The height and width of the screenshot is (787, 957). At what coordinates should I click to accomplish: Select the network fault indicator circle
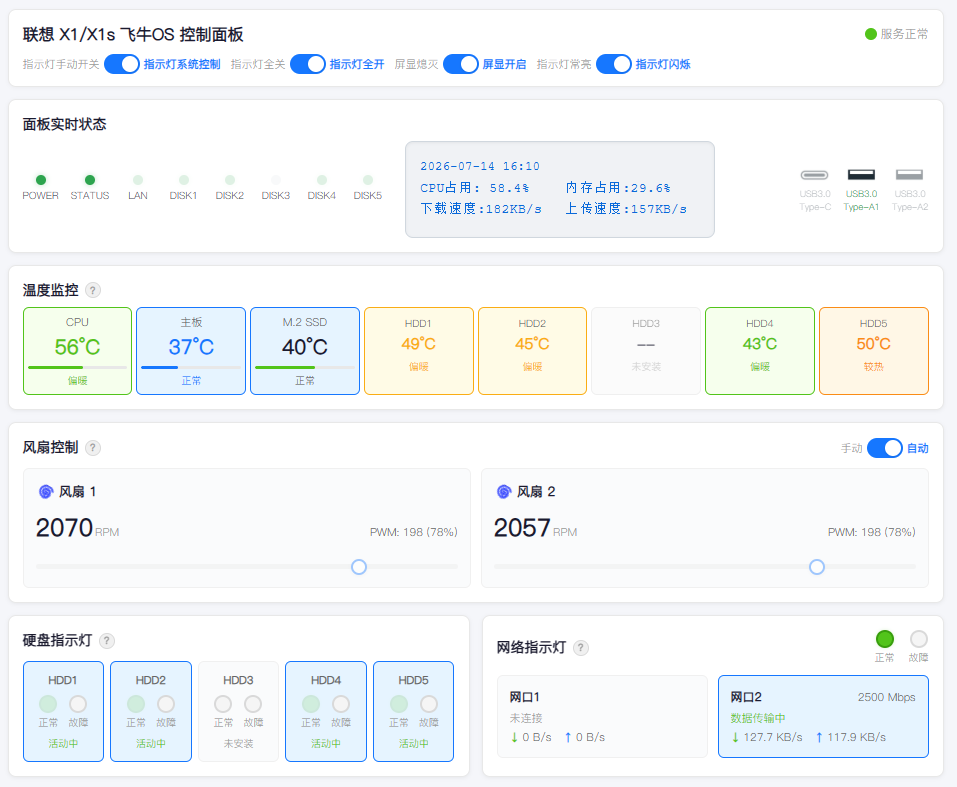919,639
